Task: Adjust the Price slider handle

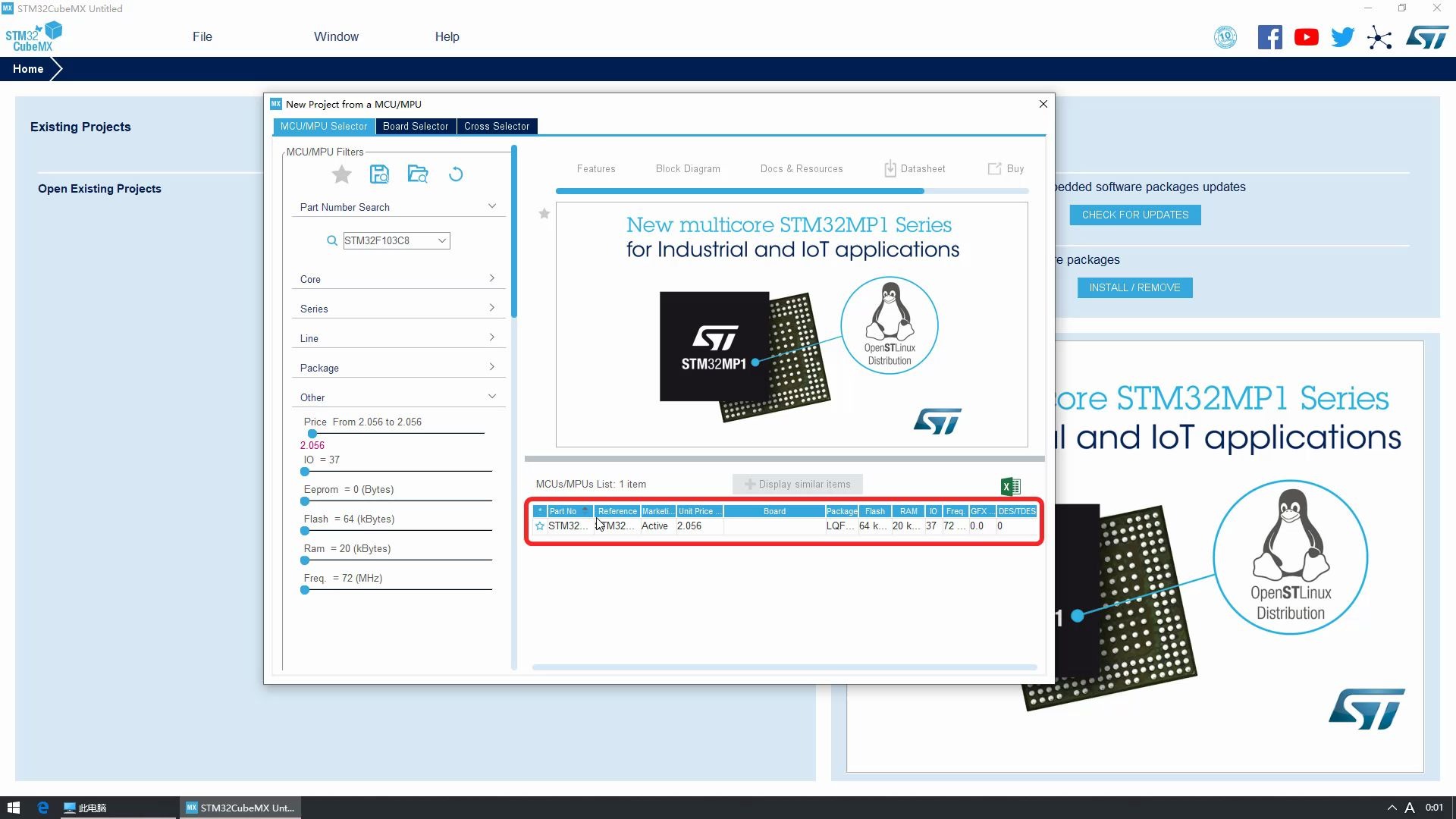Action: coord(312,434)
